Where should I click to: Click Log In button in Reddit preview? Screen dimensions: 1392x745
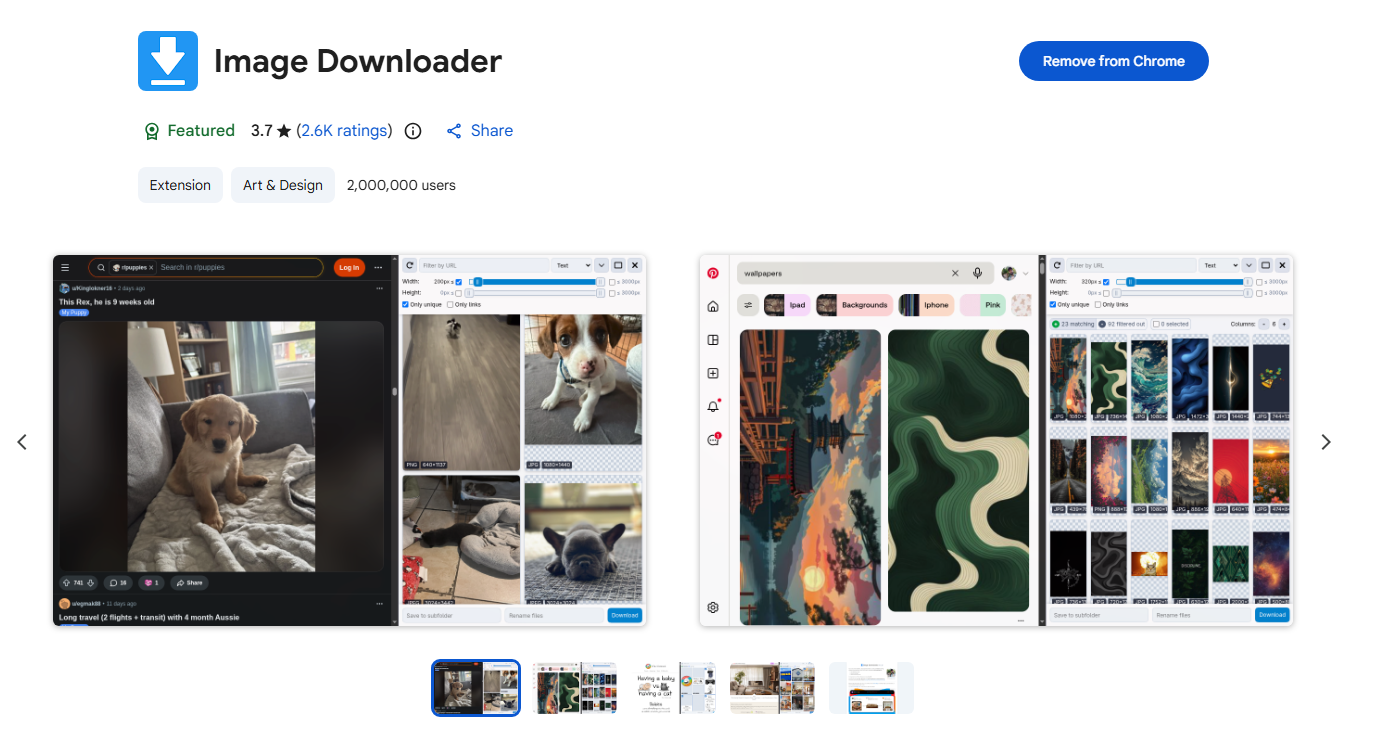[349, 267]
